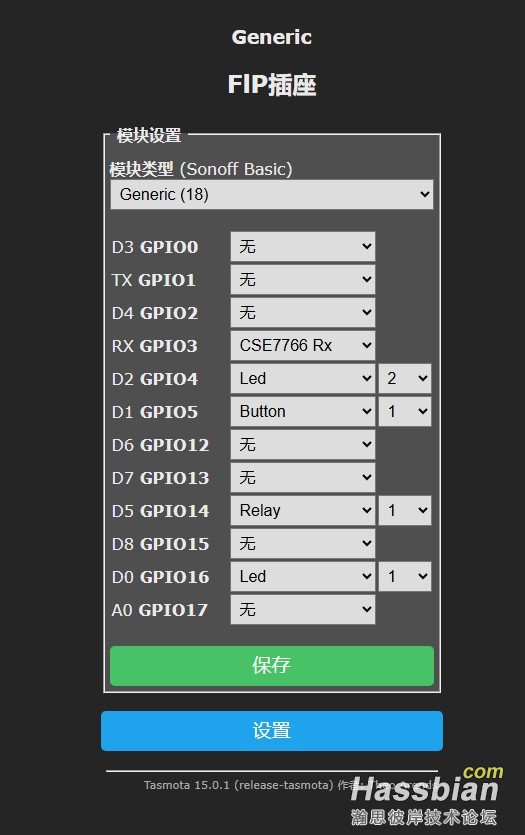Screen dimensions: 525x835
Task: Open the GPIO16 Led index dropdown
Action: pos(405,577)
